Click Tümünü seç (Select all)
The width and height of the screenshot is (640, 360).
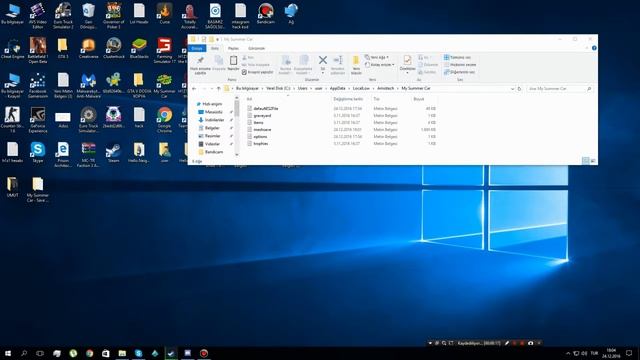pos(457,58)
